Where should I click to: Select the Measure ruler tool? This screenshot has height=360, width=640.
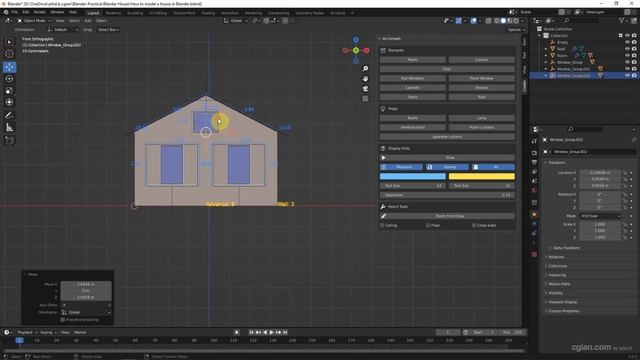click(9, 128)
